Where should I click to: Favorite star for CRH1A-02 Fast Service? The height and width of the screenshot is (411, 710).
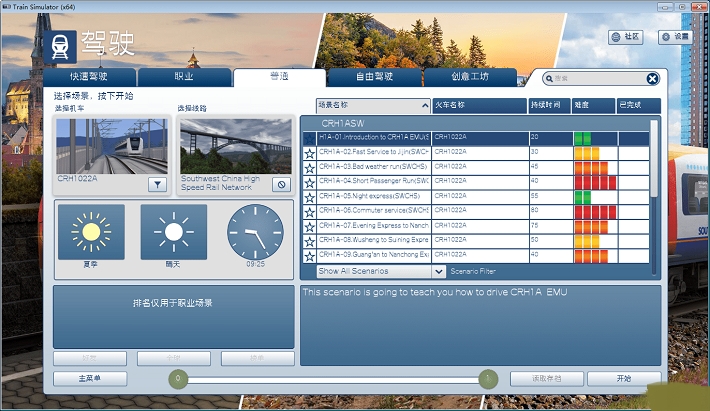tap(310, 154)
